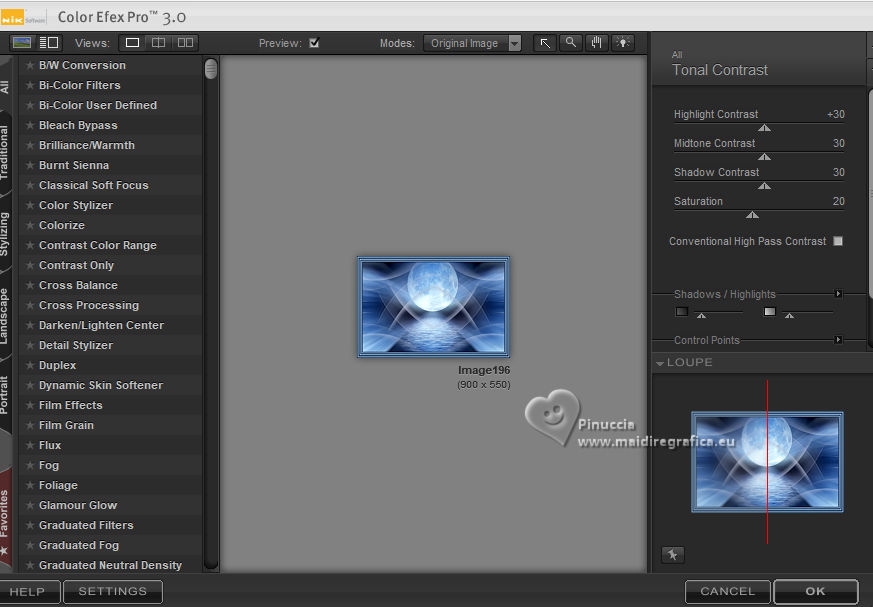Click the filter list scrollbar thumb

click(x=211, y=69)
